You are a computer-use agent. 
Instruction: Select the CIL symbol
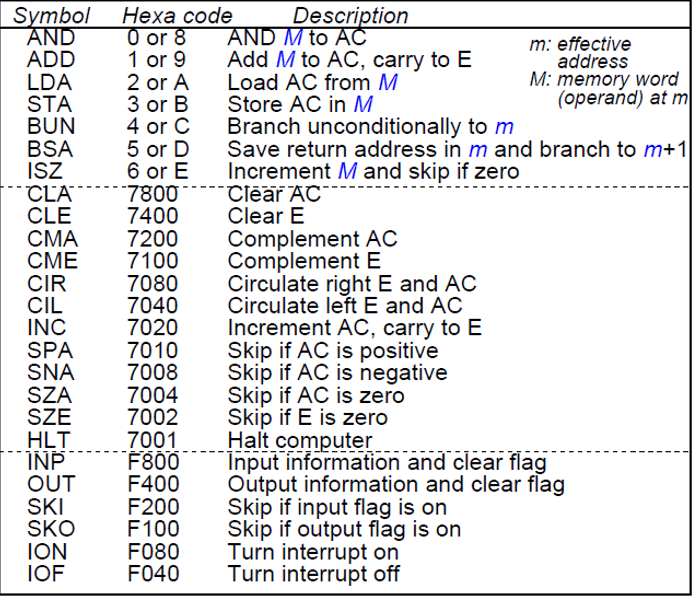tap(45, 306)
